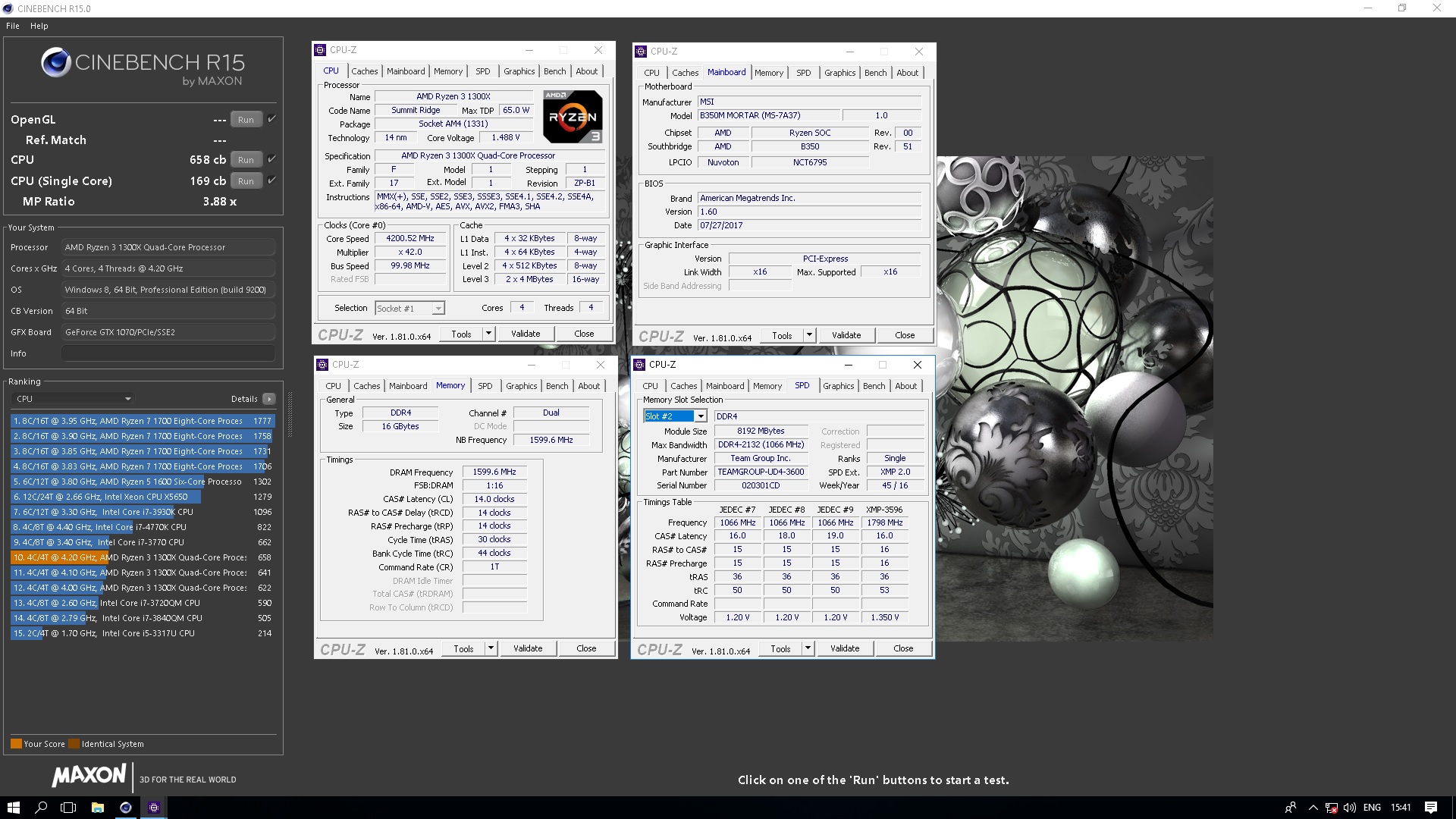Switch to Caches tab in CPU window
1456x819 pixels.
(365, 71)
